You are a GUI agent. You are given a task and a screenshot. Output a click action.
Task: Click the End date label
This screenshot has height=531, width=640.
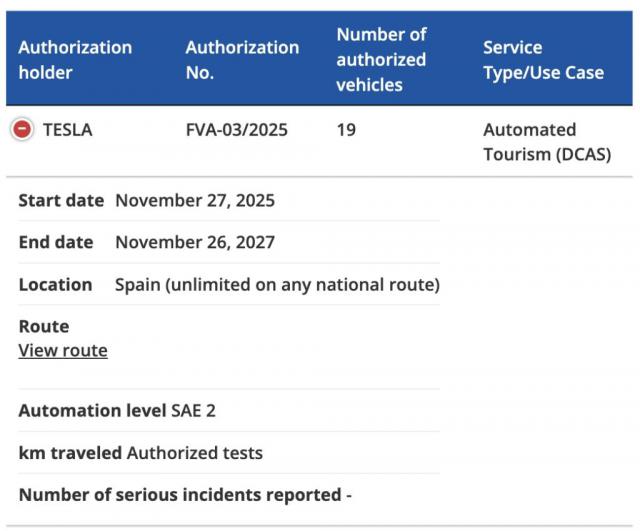pyautogui.click(x=56, y=242)
